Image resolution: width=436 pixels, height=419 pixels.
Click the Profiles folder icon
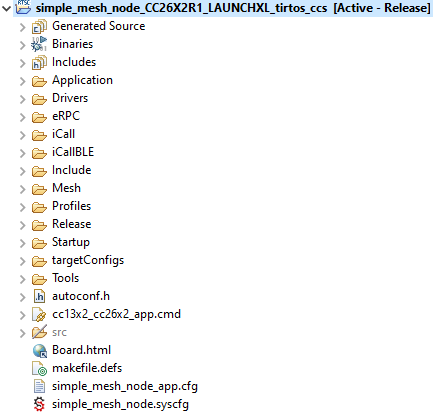[x=39, y=207]
